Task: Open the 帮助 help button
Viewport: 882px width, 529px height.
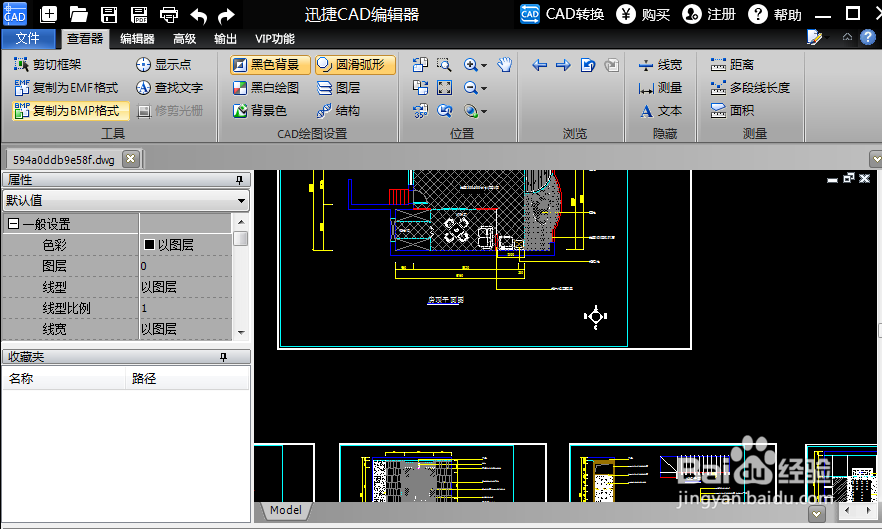Action: (x=775, y=14)
